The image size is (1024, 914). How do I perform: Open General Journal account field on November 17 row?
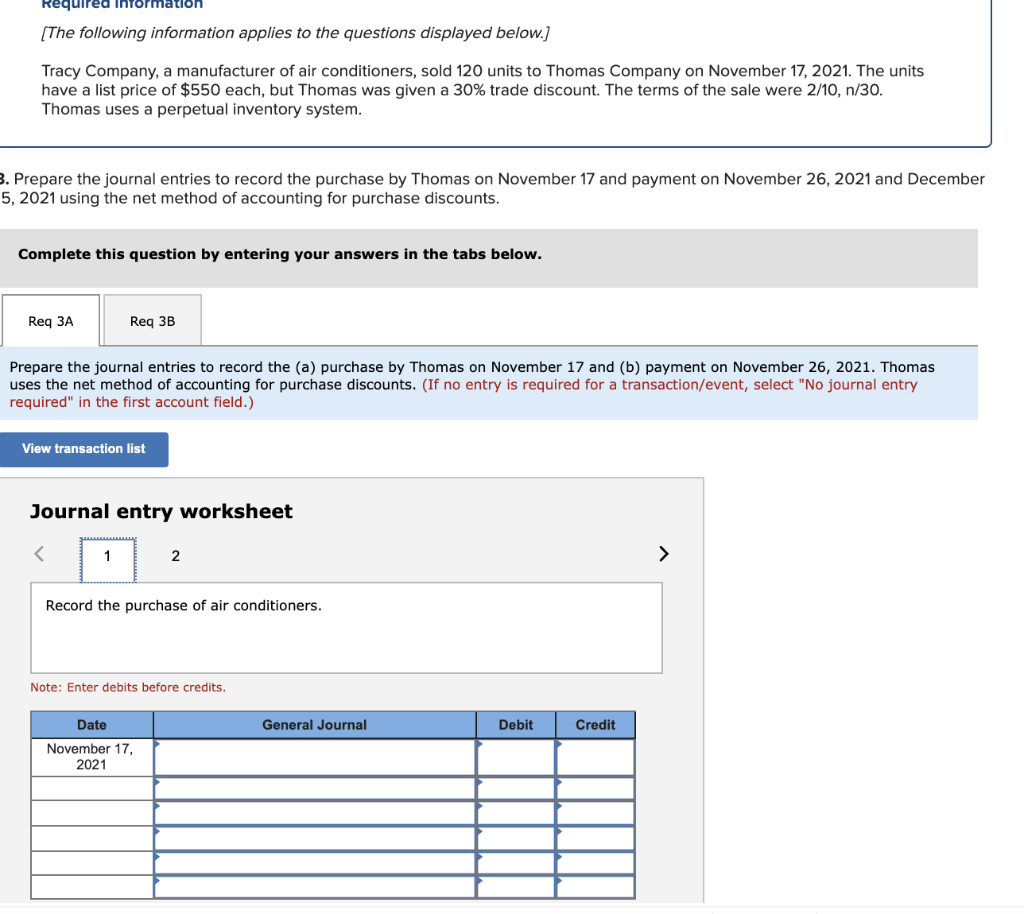[314, 757]
